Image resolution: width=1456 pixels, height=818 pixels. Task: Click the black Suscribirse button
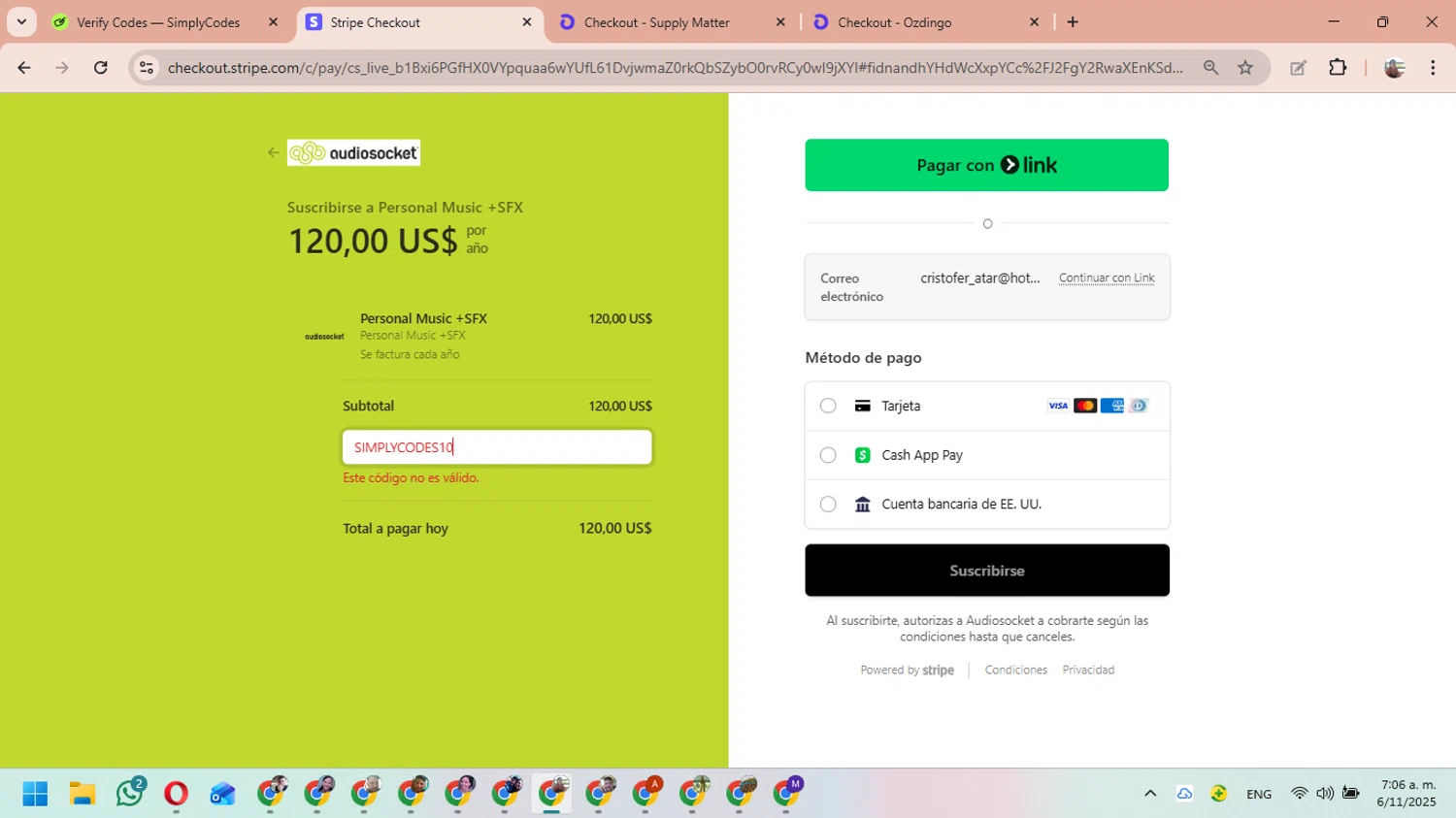click(x=986, y=571)
